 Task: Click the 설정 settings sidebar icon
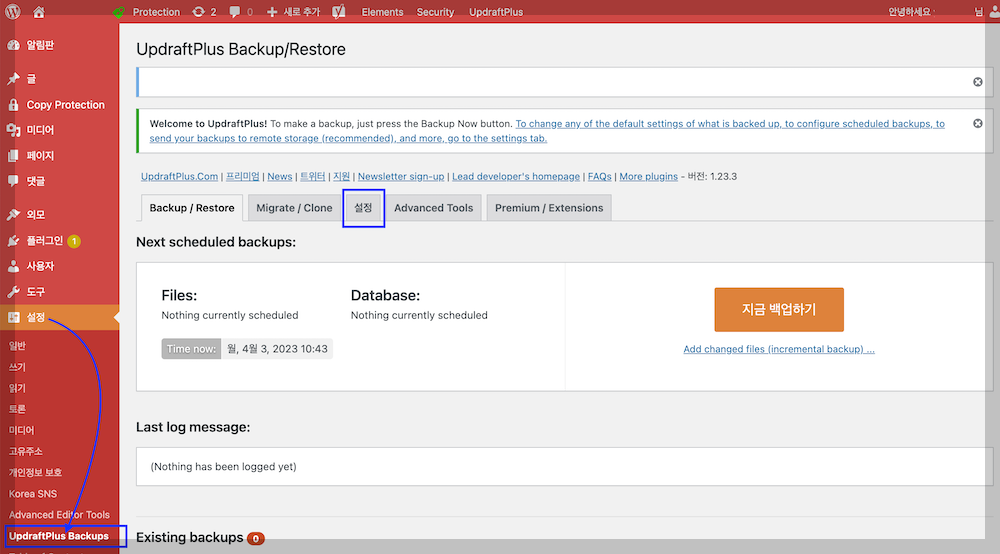[13, 317]
